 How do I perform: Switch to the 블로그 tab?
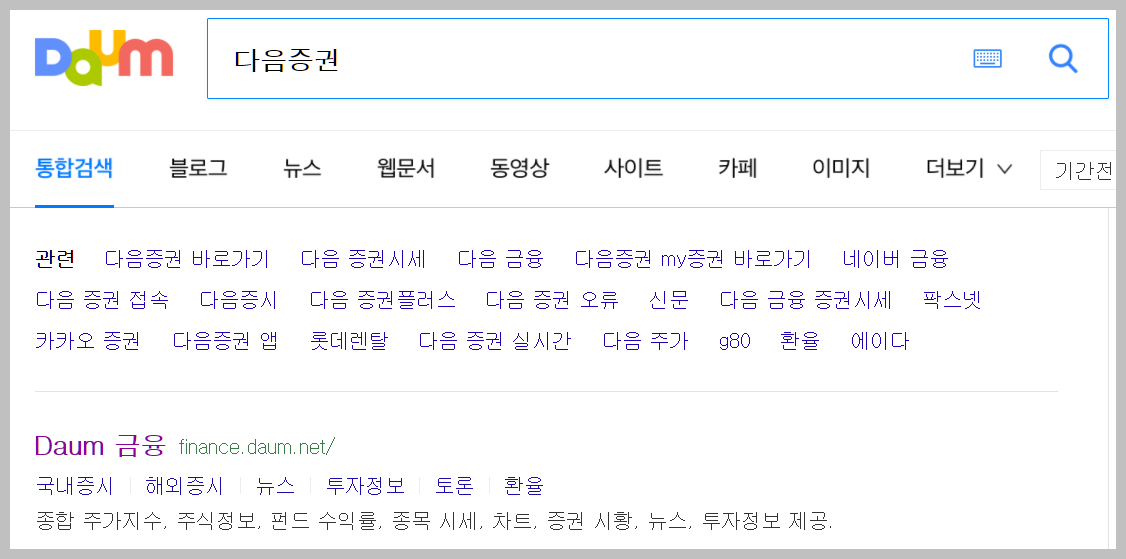[x=198, y=169]
